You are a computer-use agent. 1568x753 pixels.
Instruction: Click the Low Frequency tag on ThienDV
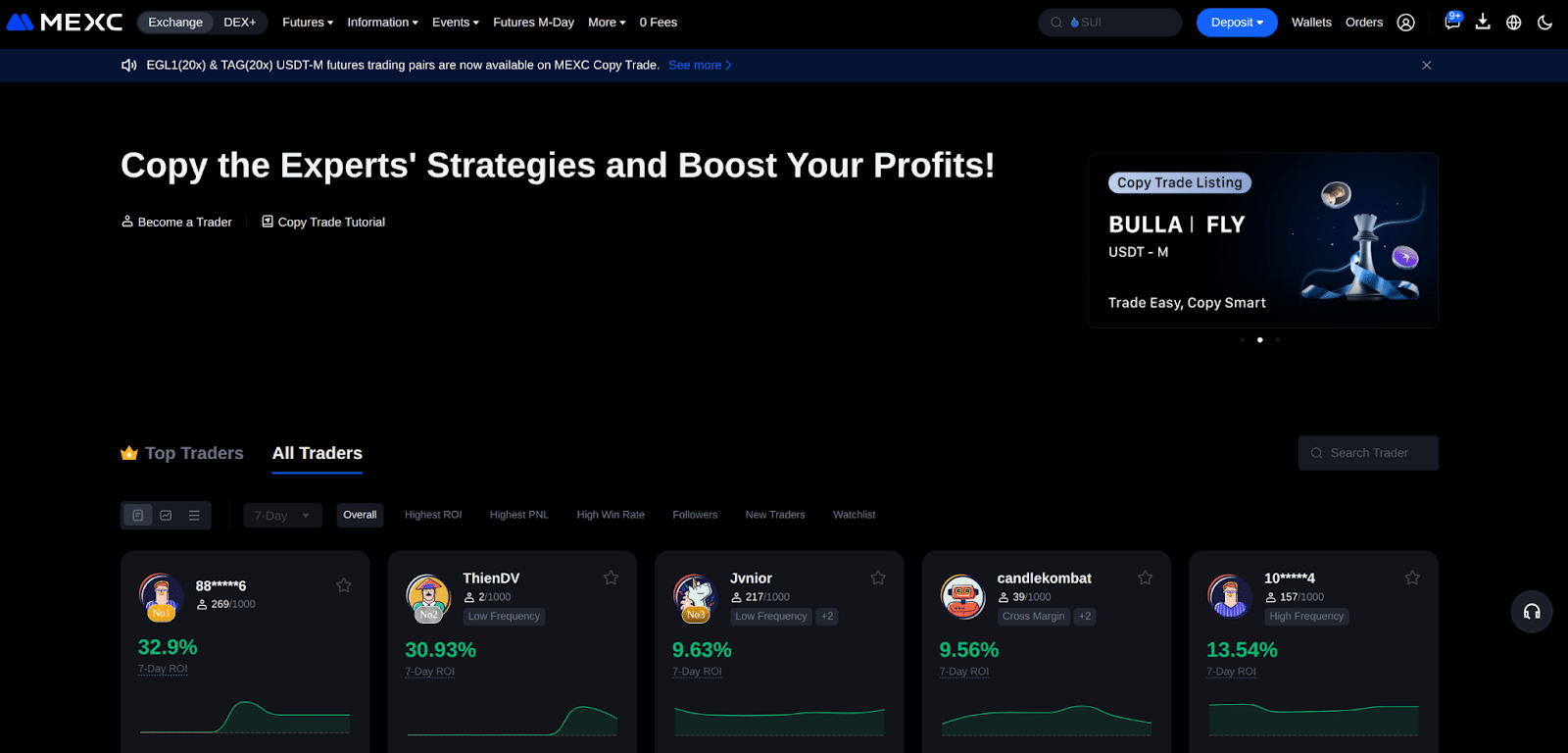[504, 617]
